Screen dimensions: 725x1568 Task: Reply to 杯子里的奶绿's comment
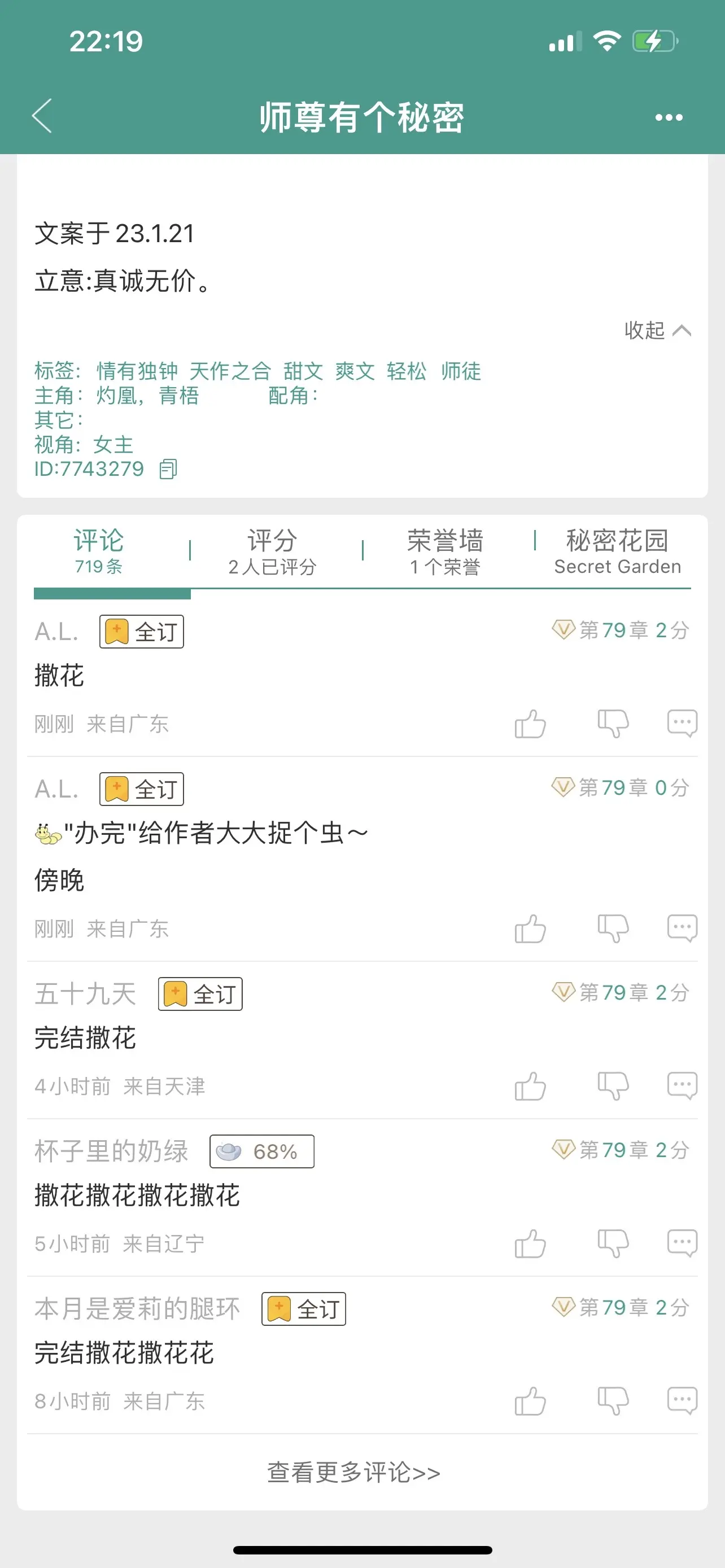click(682, 1243)
